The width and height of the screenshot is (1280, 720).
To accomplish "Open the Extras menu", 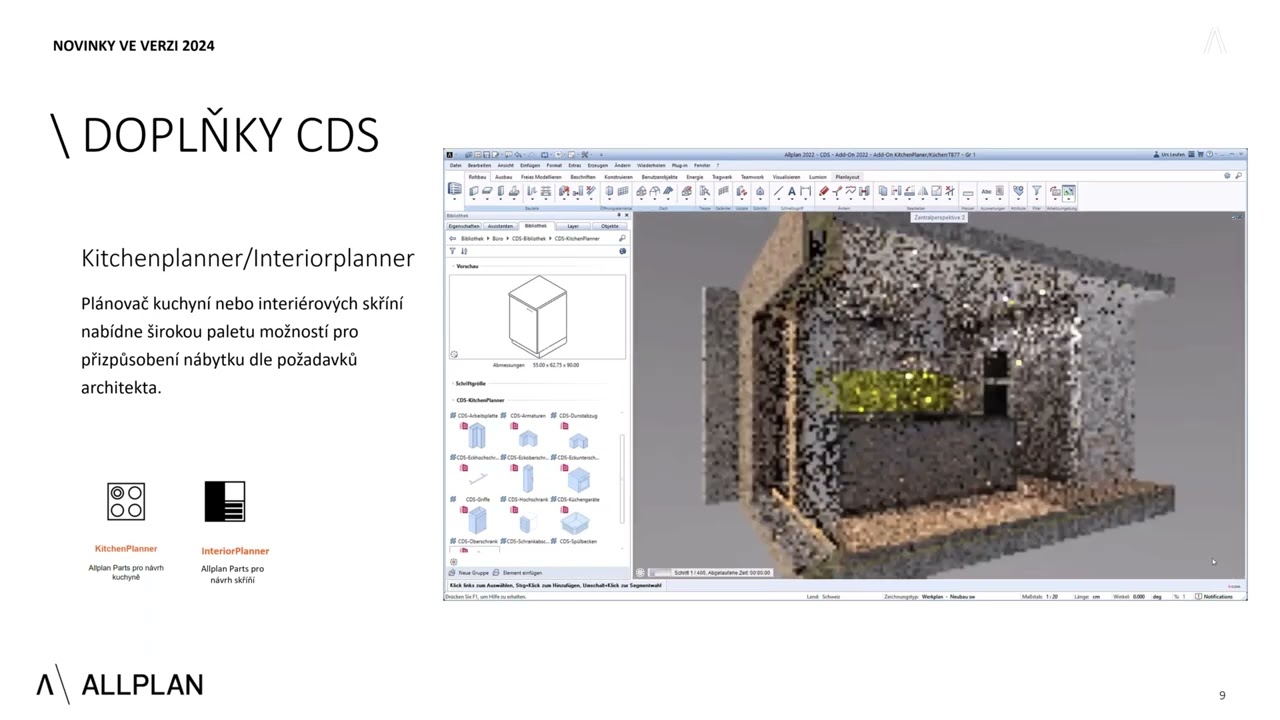I will click(x=575, y=165).
